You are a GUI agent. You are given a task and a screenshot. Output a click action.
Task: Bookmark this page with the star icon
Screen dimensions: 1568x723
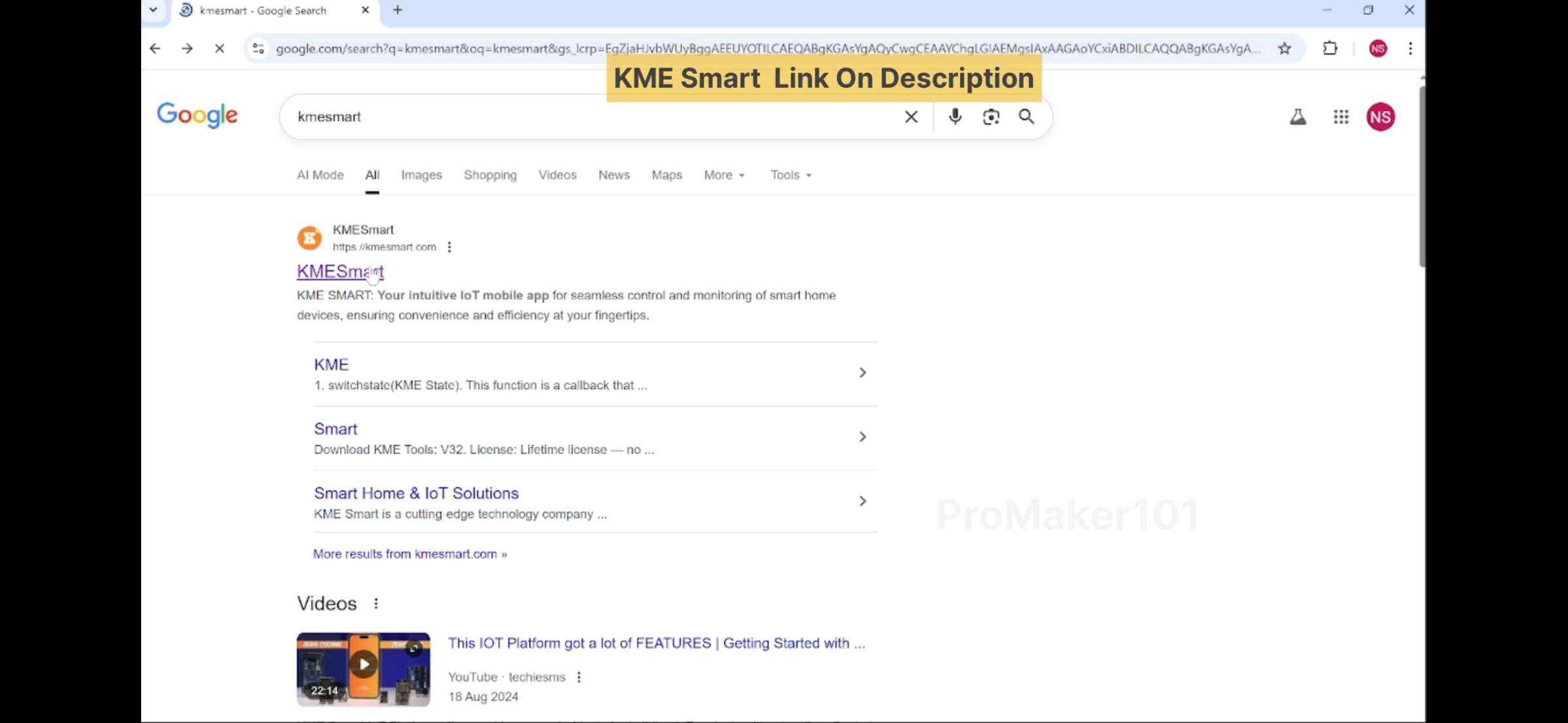click(x=1284, y=48)
